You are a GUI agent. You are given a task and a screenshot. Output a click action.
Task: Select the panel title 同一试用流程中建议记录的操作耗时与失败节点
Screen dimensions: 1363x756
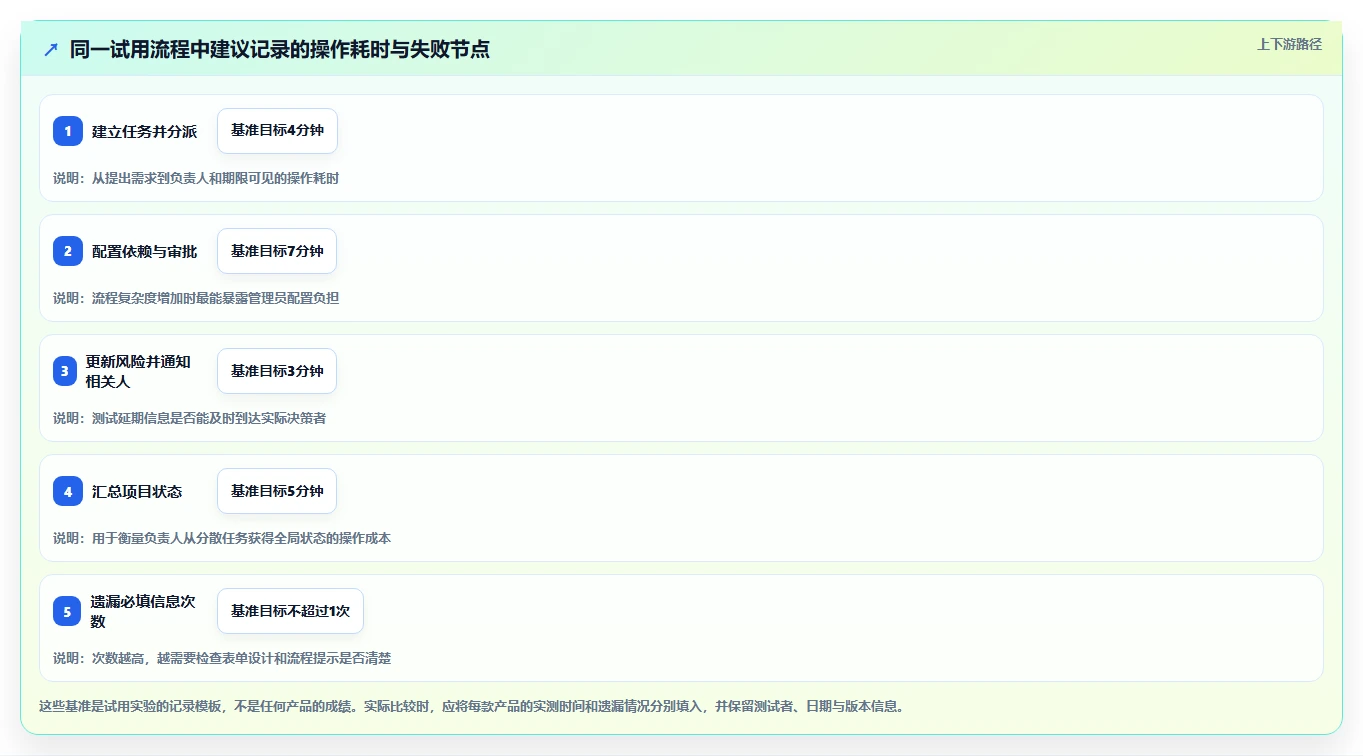(280, 49)
